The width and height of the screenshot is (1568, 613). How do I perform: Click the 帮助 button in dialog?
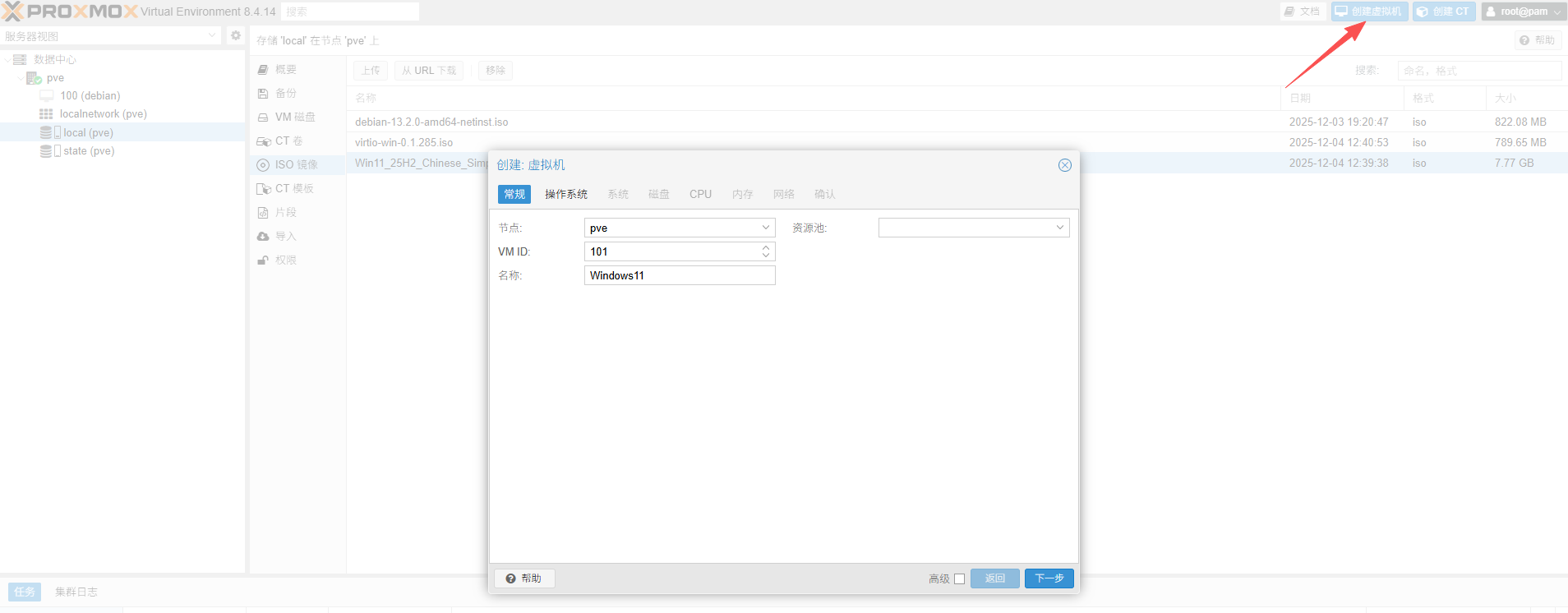pos(524,578)
